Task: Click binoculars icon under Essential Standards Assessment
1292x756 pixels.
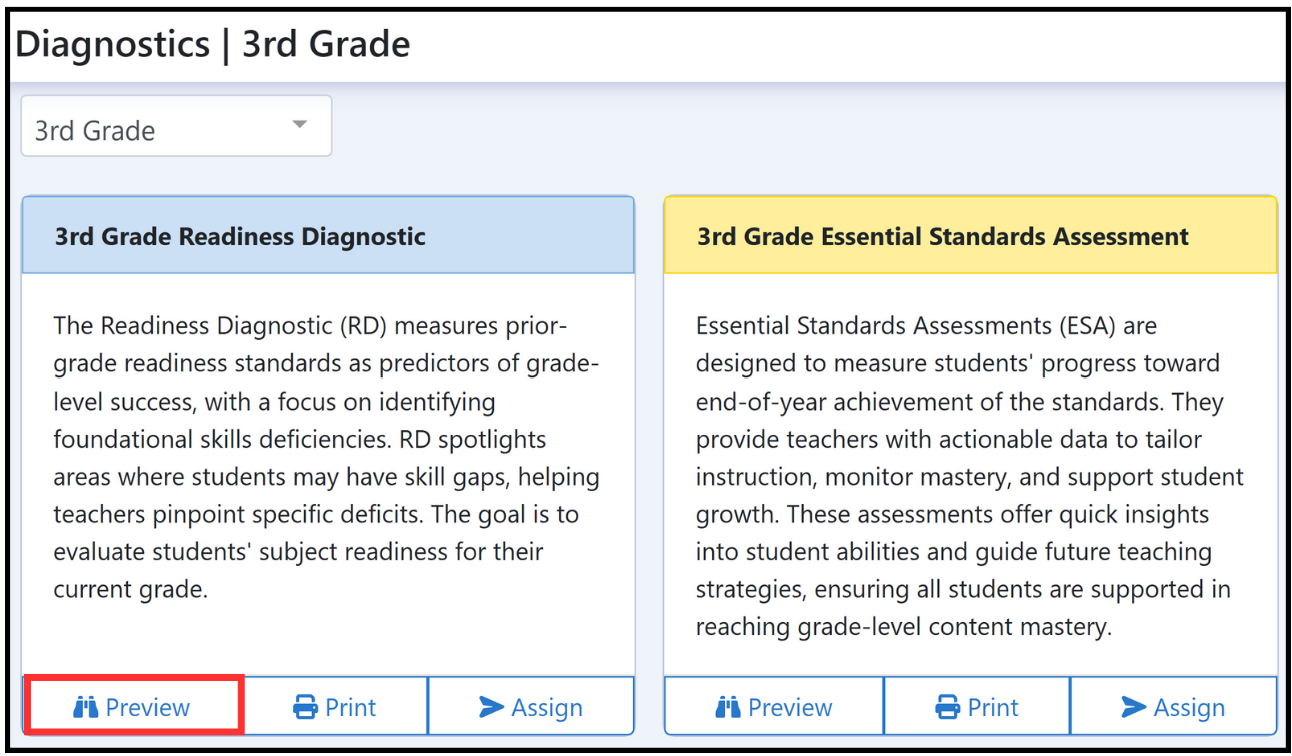Action: click(728, 708)
